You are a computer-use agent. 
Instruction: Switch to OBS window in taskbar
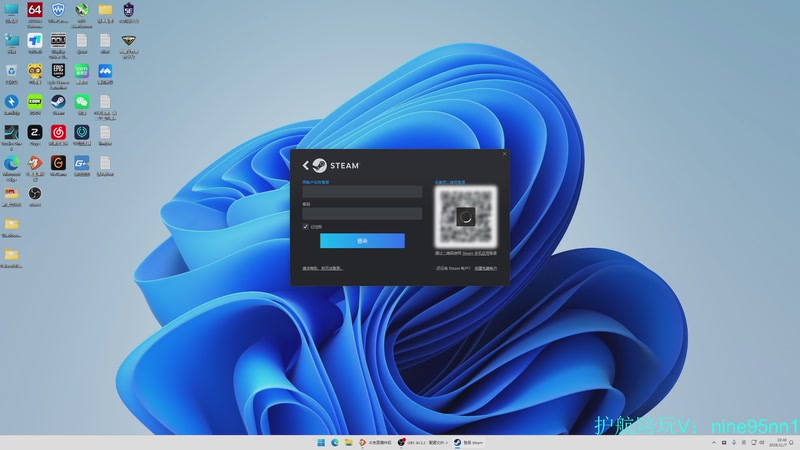coord(422,442)
